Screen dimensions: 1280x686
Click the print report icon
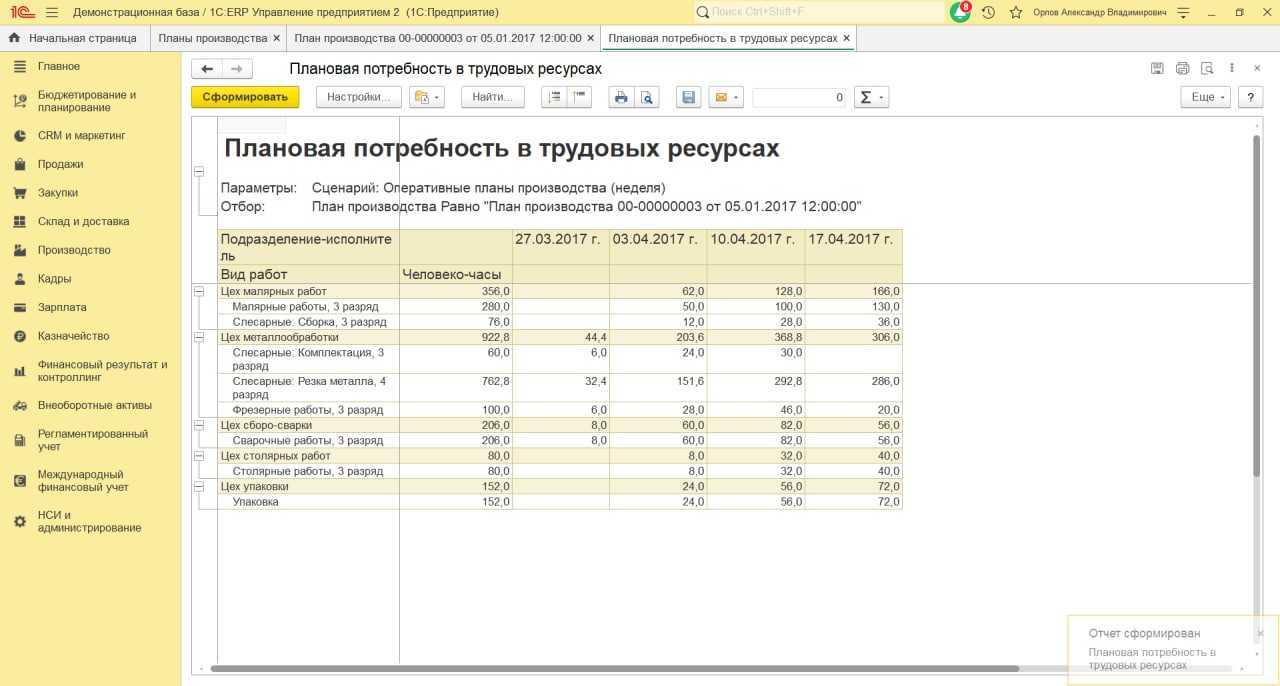621,97
